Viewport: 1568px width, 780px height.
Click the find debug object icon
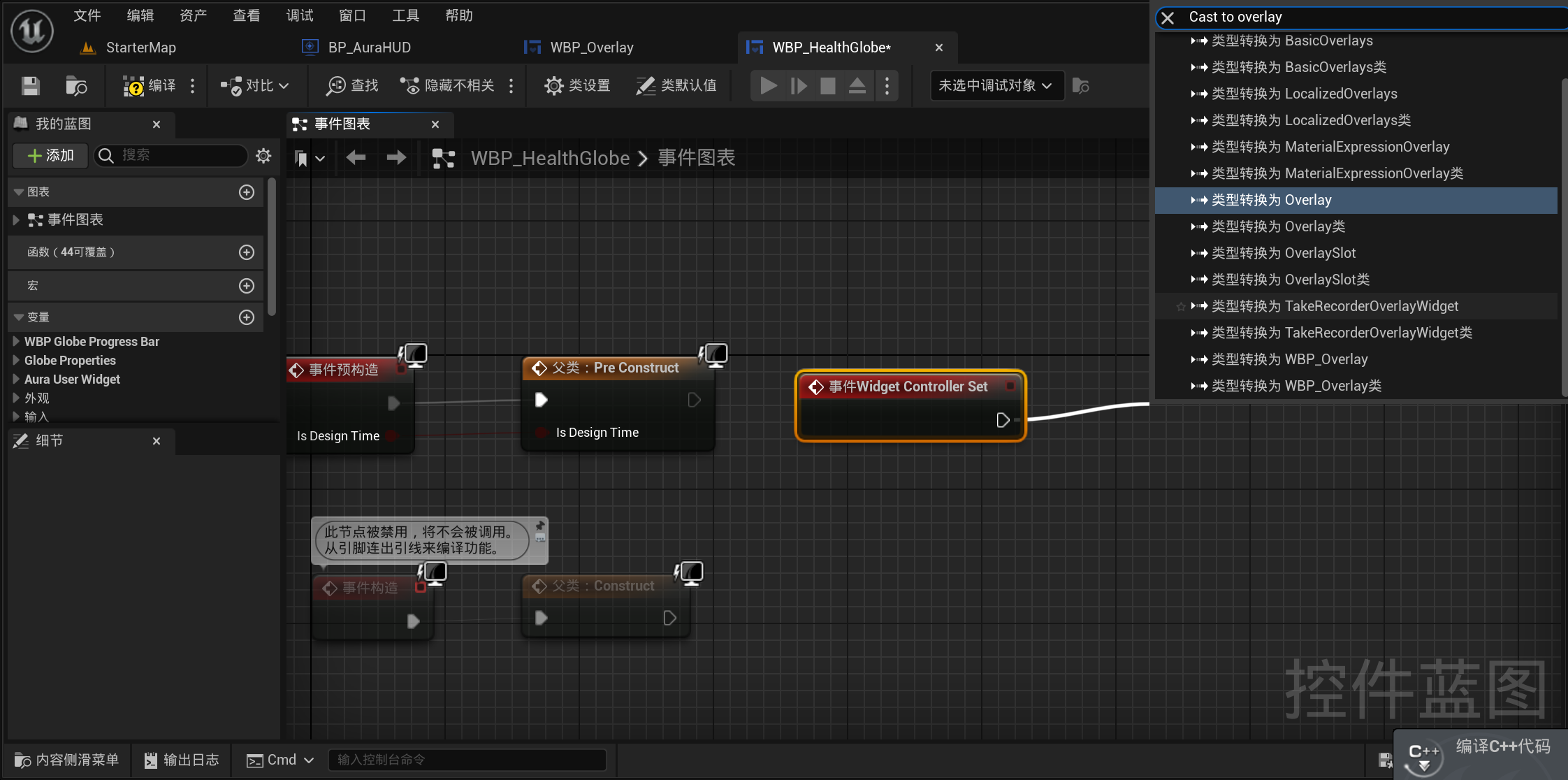(1080, 86)
